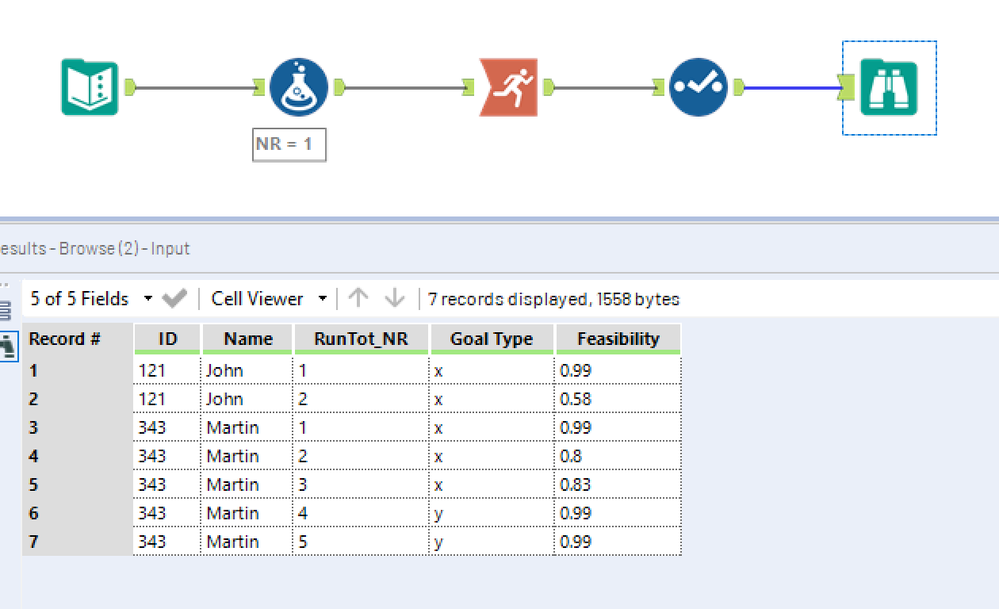The height and width of the screenshot is (609, 999).
Task: Select record row number 5
Action: (x=78, y=485)
